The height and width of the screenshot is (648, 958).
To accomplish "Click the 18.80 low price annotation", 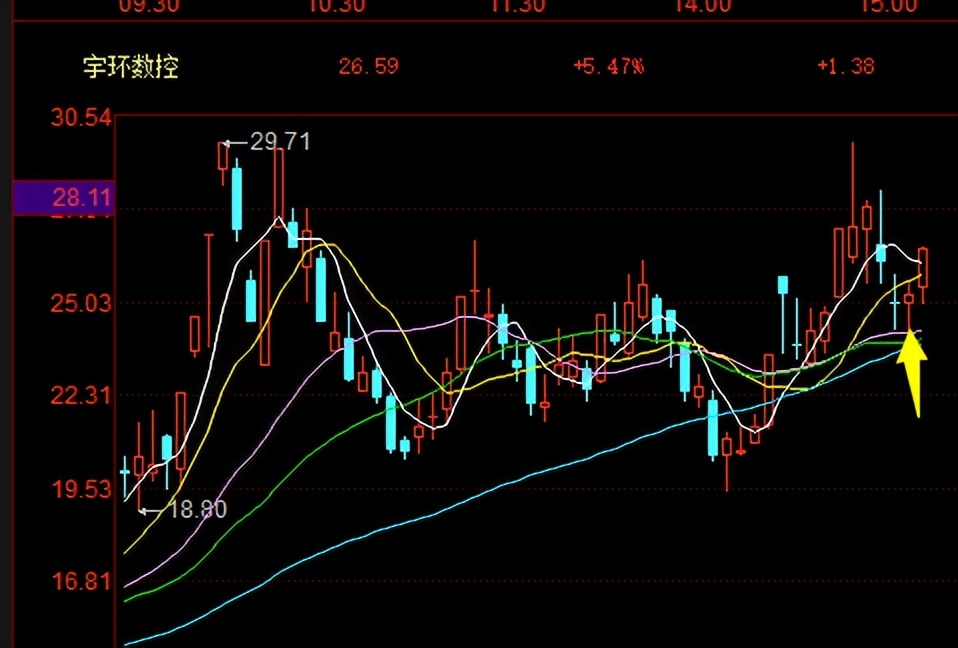I will [197, 509].
